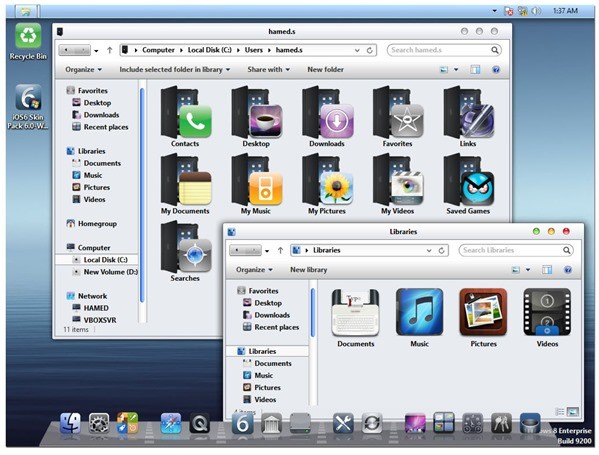Viewport: 599px width, 455px height.
Task: Launch Finder from the dock
Action: coord(70,423)
